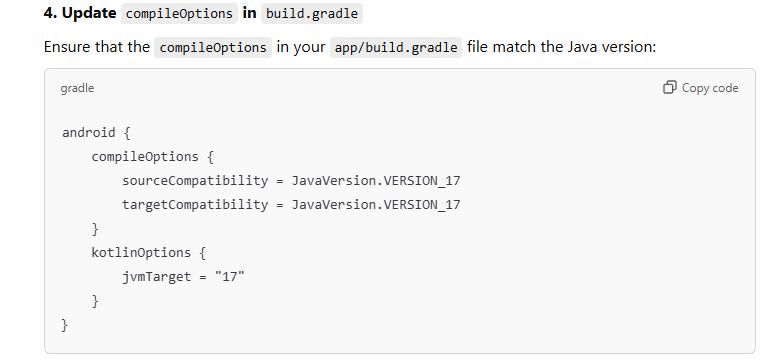Click the "4. Update" heading text

pyautogui.click(x=80, y=13)
